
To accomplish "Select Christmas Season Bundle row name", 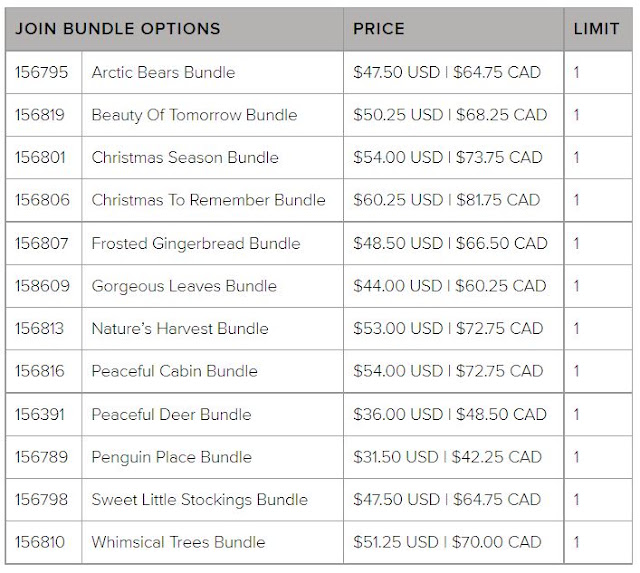I will pyautogui.click(x=185, y=157).
